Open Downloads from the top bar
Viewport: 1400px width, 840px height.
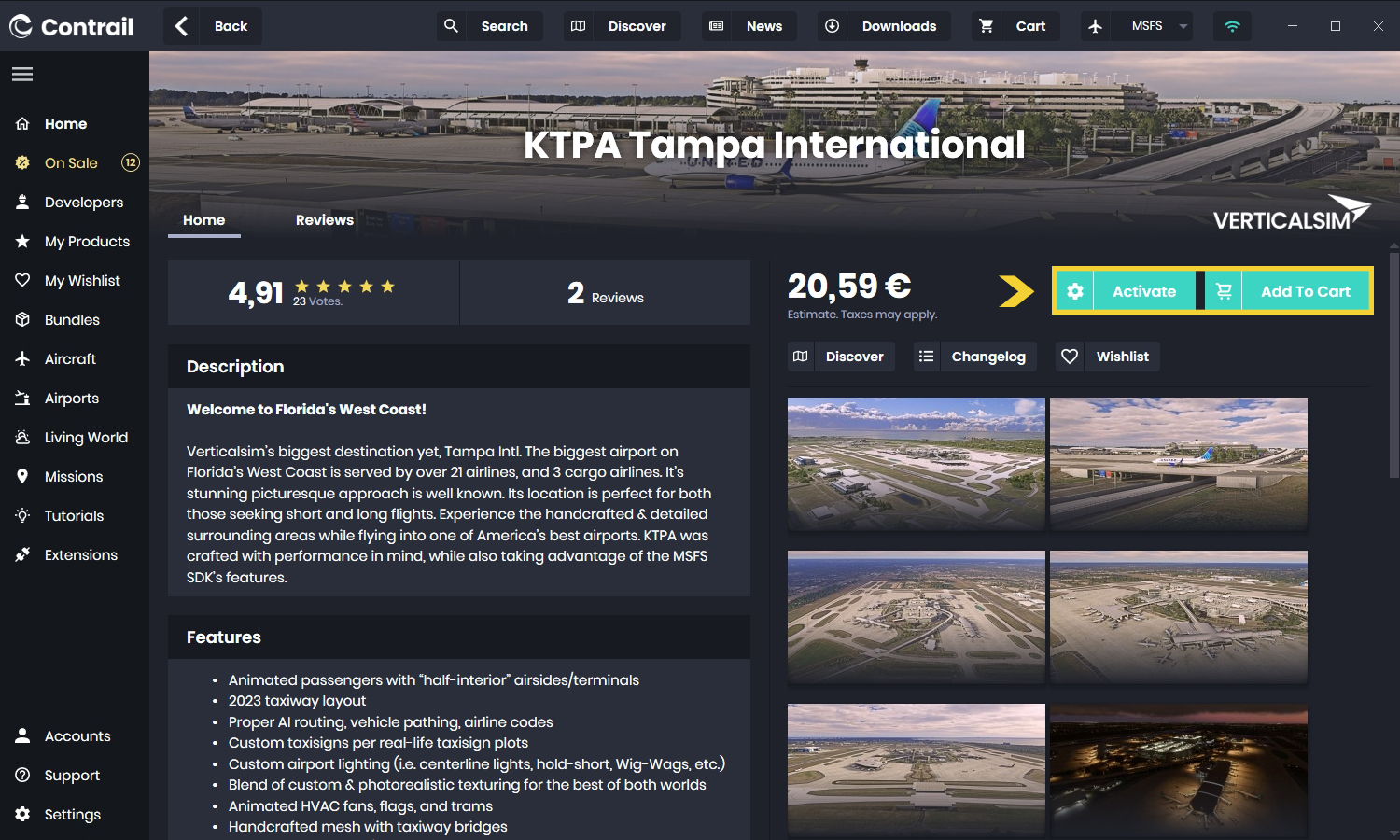pyautogui.click(x=883, y=26)
